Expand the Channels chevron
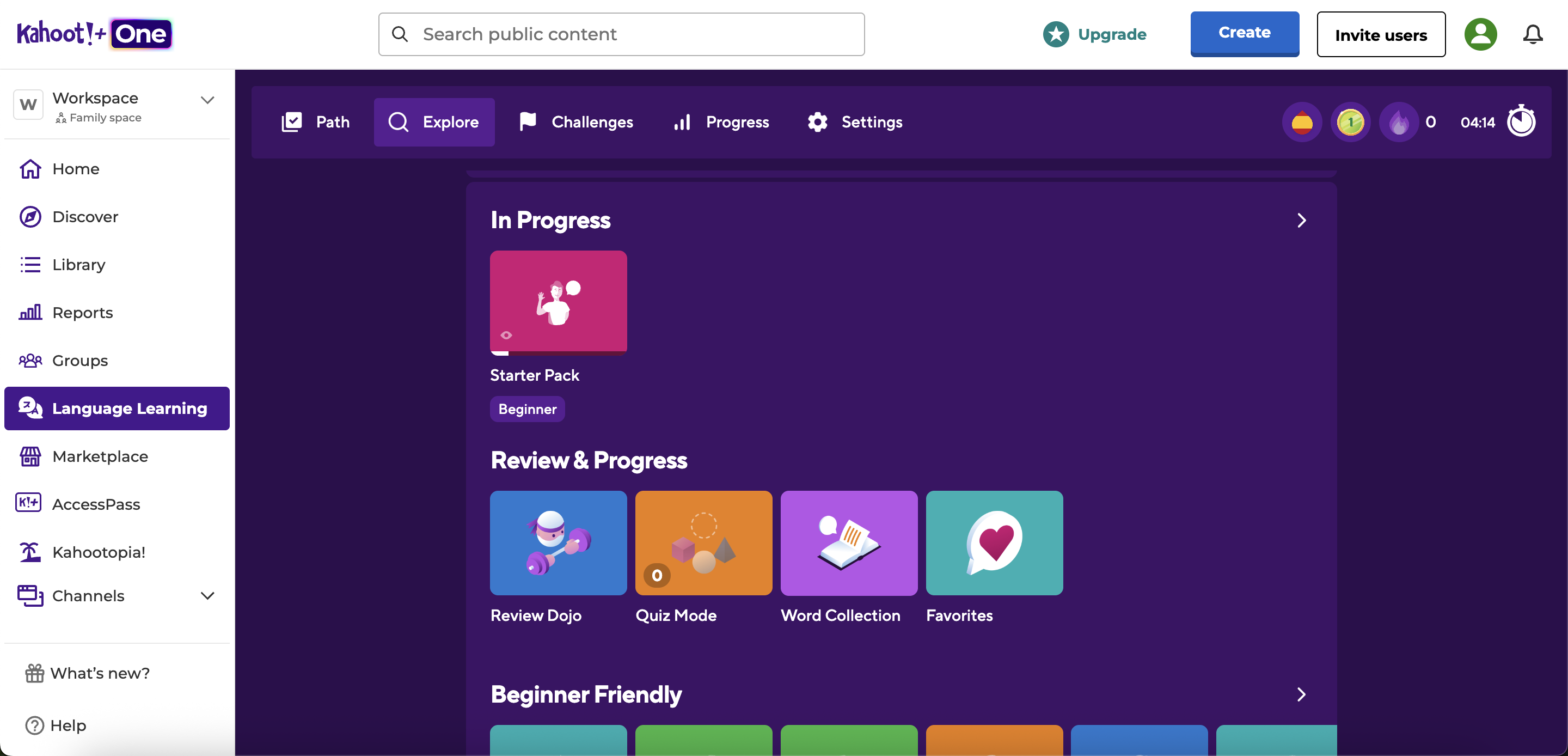This screenshot has width=1568, height=756. click(207, 596)
